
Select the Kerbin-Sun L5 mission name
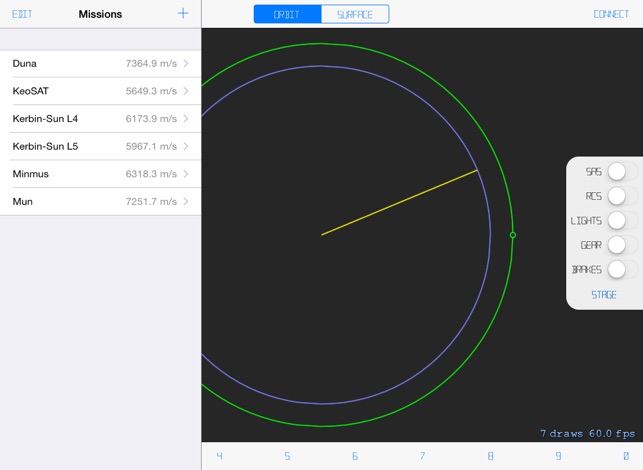point(45,146)
